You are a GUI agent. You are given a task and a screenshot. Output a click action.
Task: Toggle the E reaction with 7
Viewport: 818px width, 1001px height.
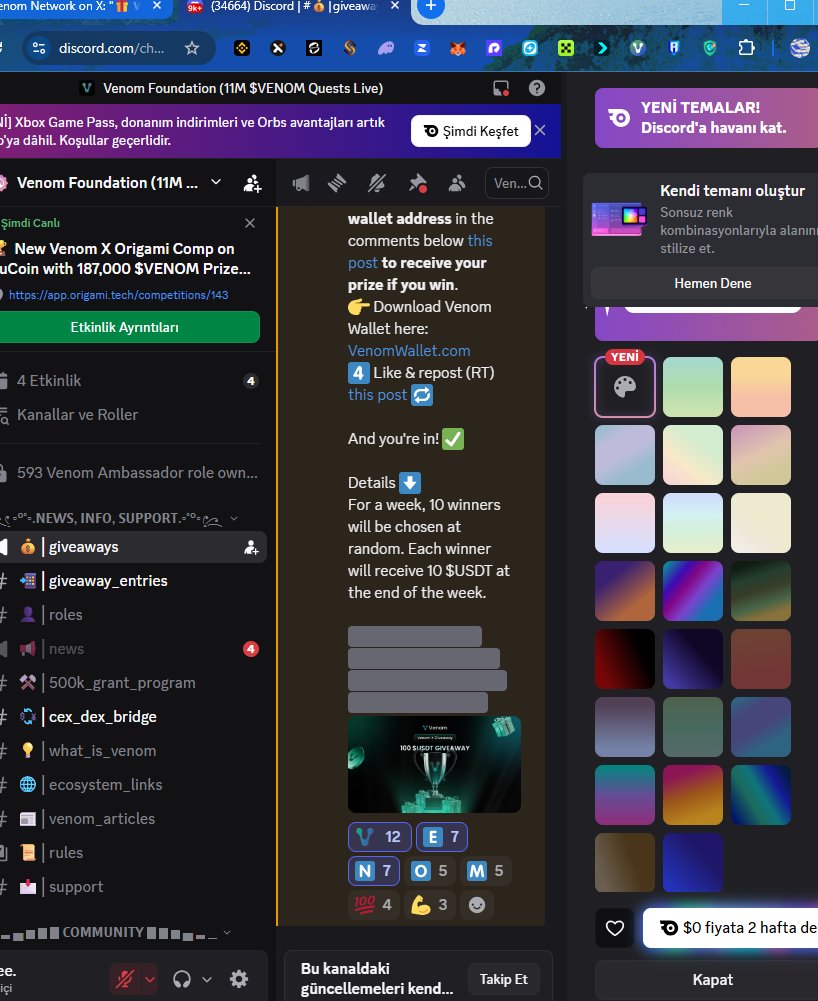(442, 836)
